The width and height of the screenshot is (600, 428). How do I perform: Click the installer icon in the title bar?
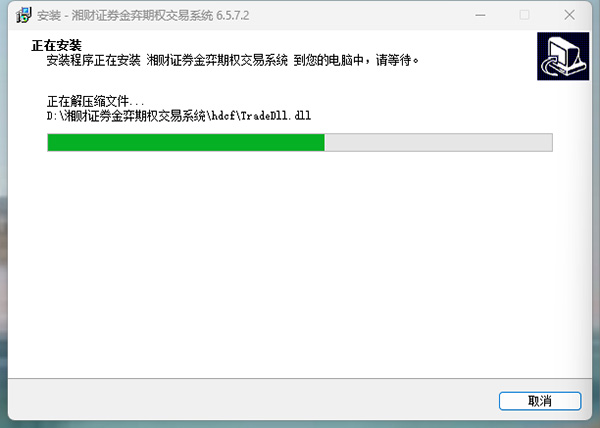click(23, 15)
